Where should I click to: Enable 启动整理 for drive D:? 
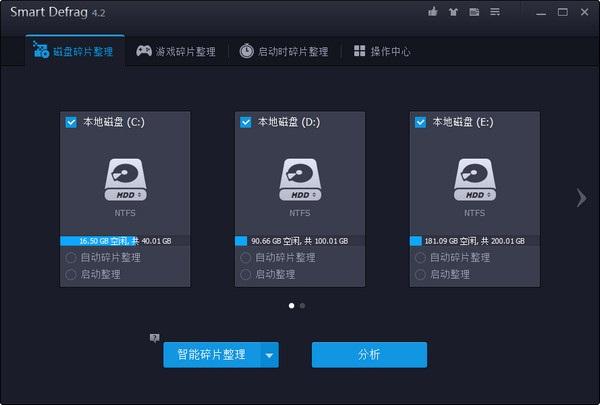(246, 274)
